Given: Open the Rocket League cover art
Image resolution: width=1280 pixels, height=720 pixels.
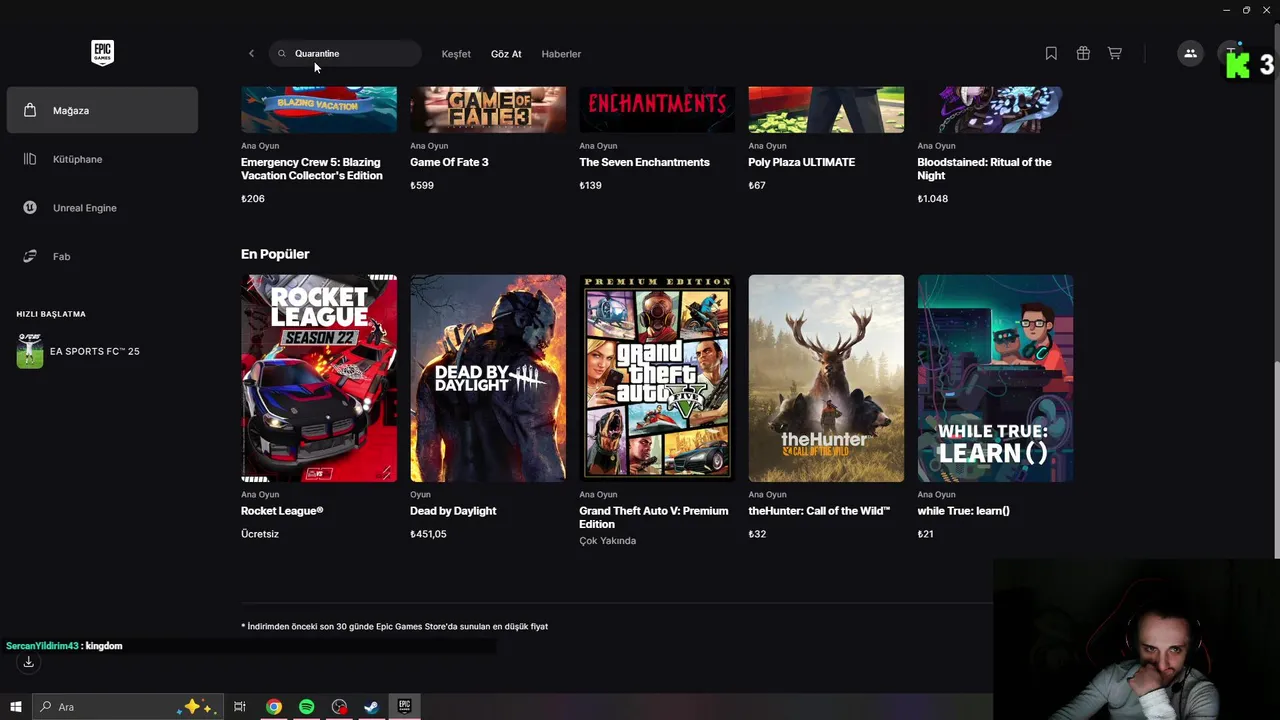Looking at the screenshot, I should 319,378.
